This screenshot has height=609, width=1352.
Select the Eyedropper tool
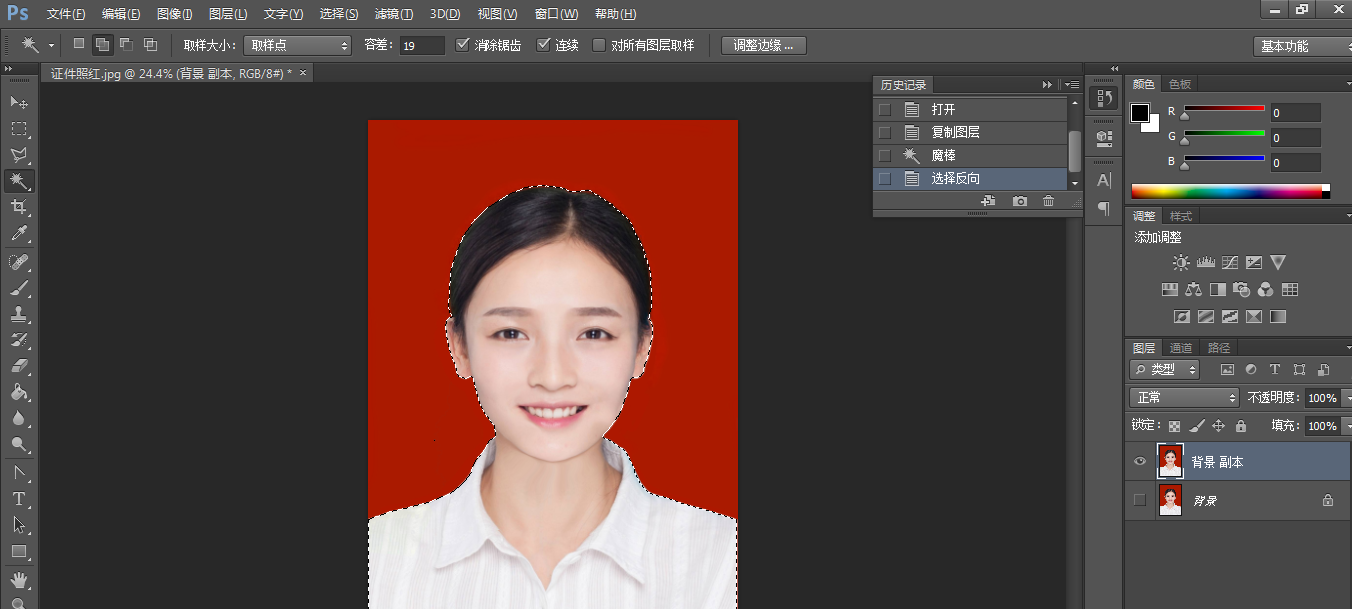click(x=19, y=234)
